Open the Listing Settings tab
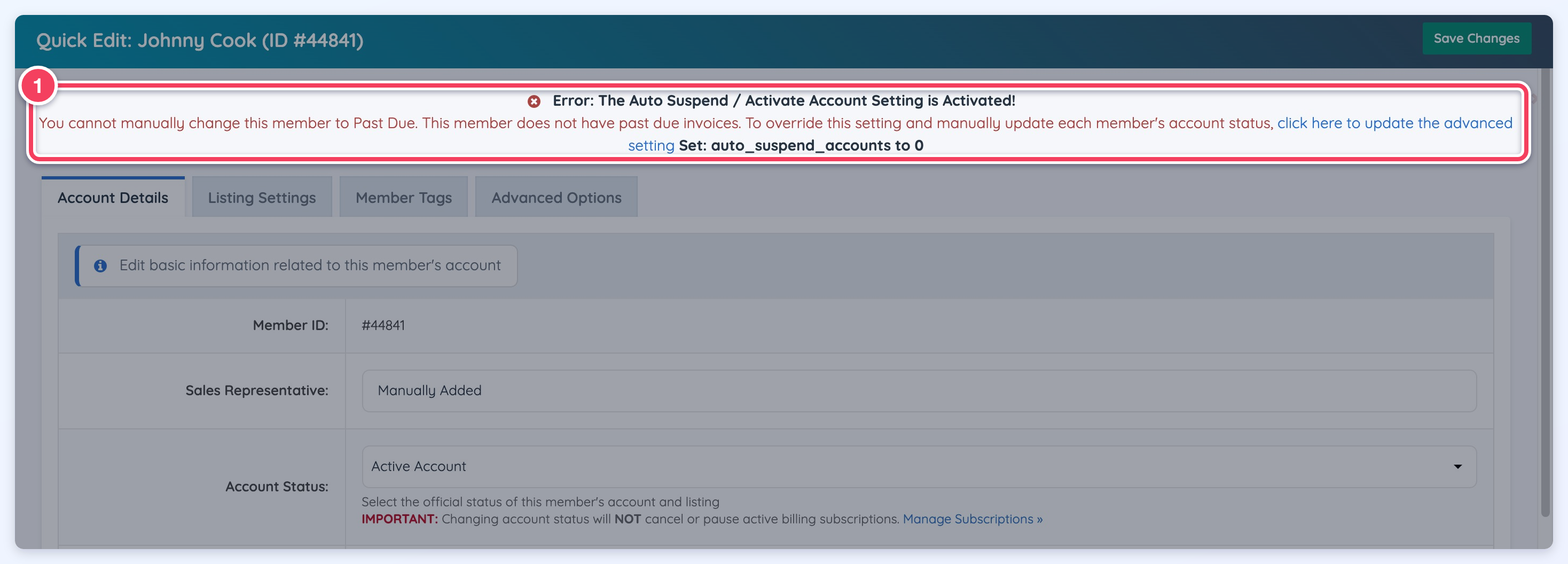 (262, 197)
